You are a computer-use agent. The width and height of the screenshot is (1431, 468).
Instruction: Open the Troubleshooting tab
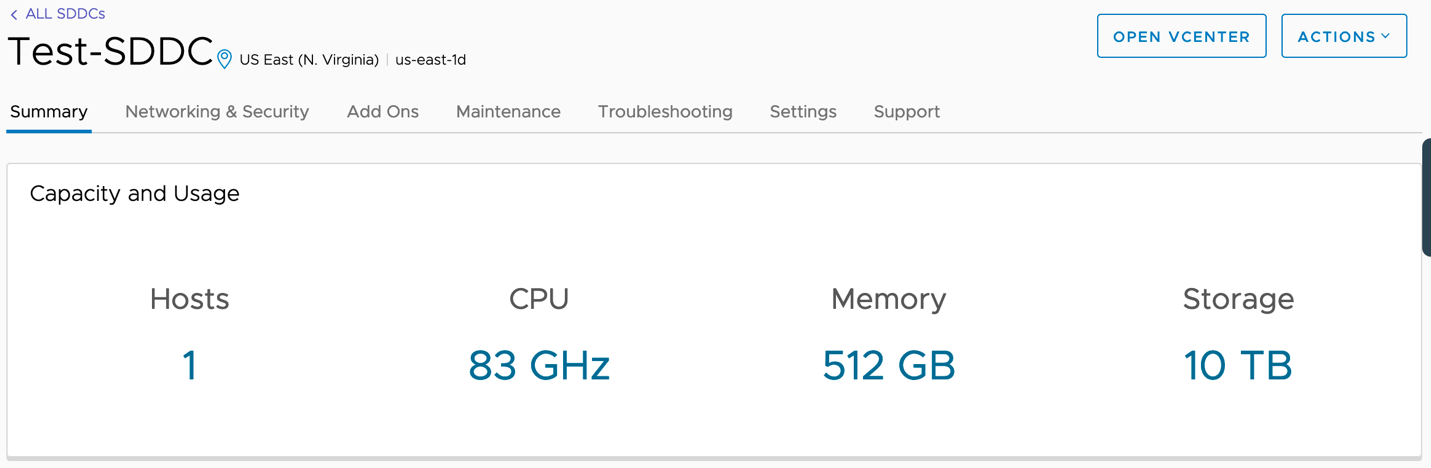click(665, 112)
